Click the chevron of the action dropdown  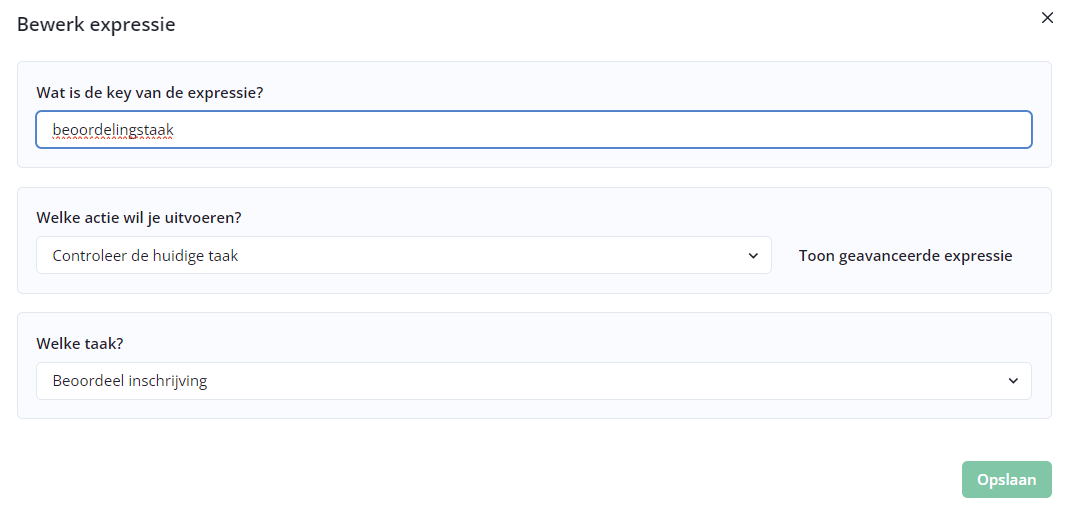(753, 255)
